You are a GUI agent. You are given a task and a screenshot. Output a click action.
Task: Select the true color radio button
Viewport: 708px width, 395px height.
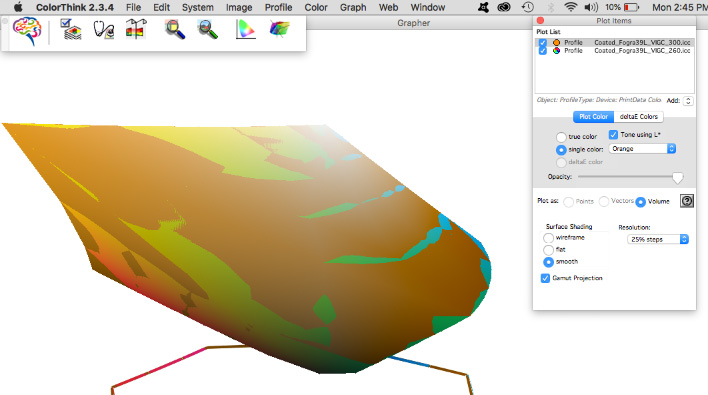(561, 137)
